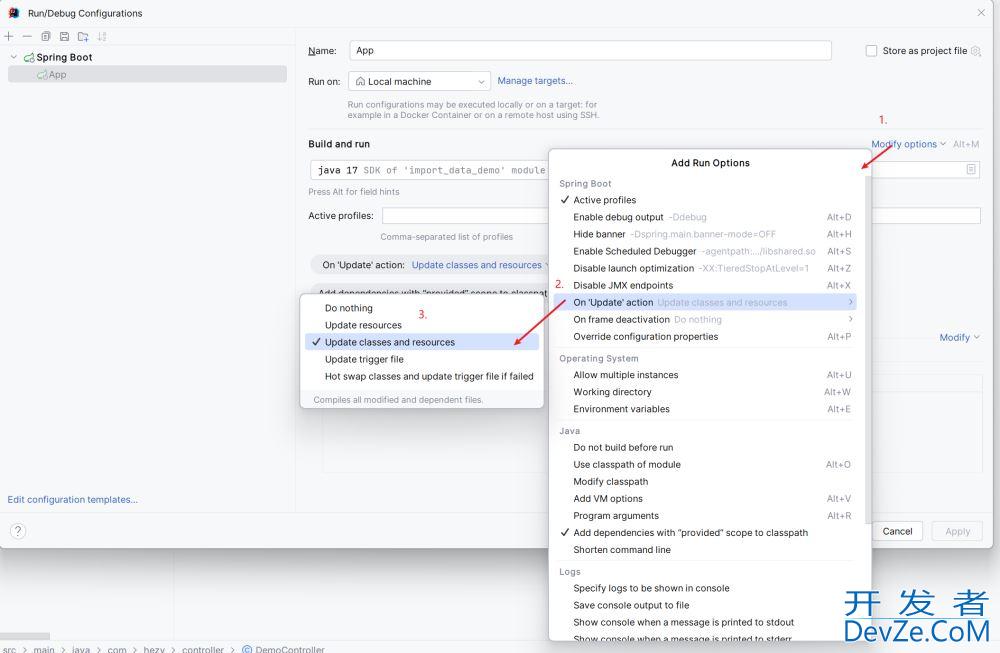1000x653 pixels.
Task: Click the Add Run Options scrollbar
Action: (x=867, y=348)
